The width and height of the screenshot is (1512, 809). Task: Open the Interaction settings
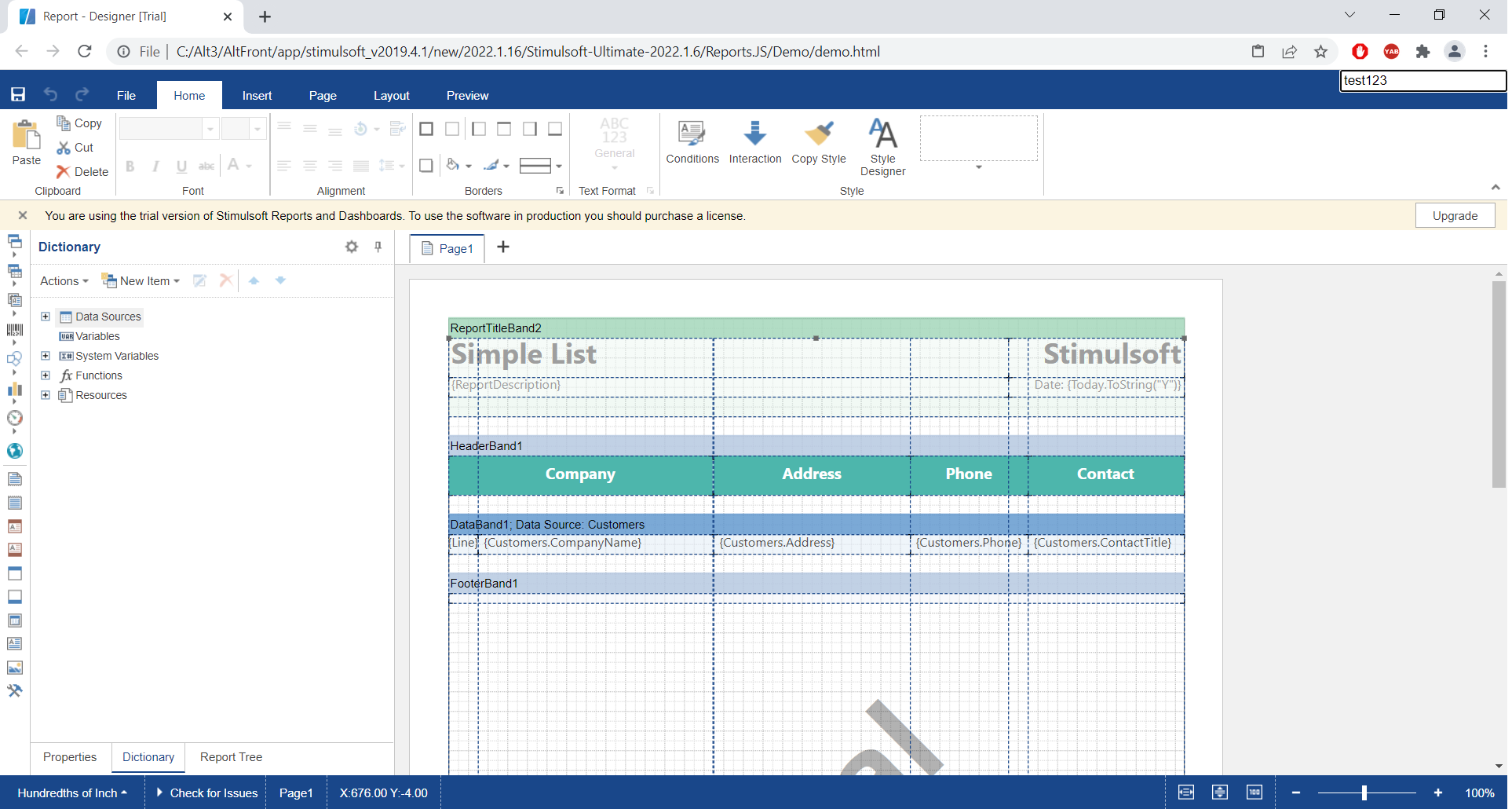(755, 142)
